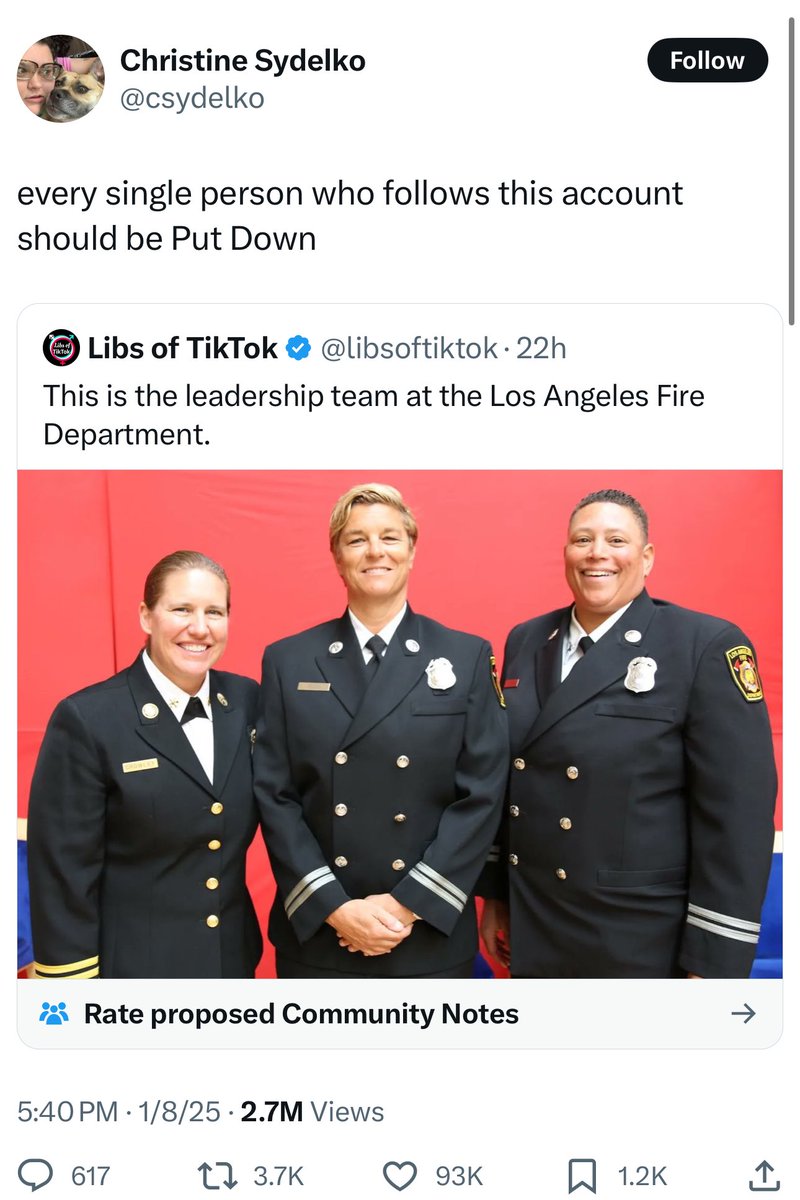The width and height of the screenshot is (800, 1200).
Task: Open the @csydelko handle link
Action: (x=192, y=99)
